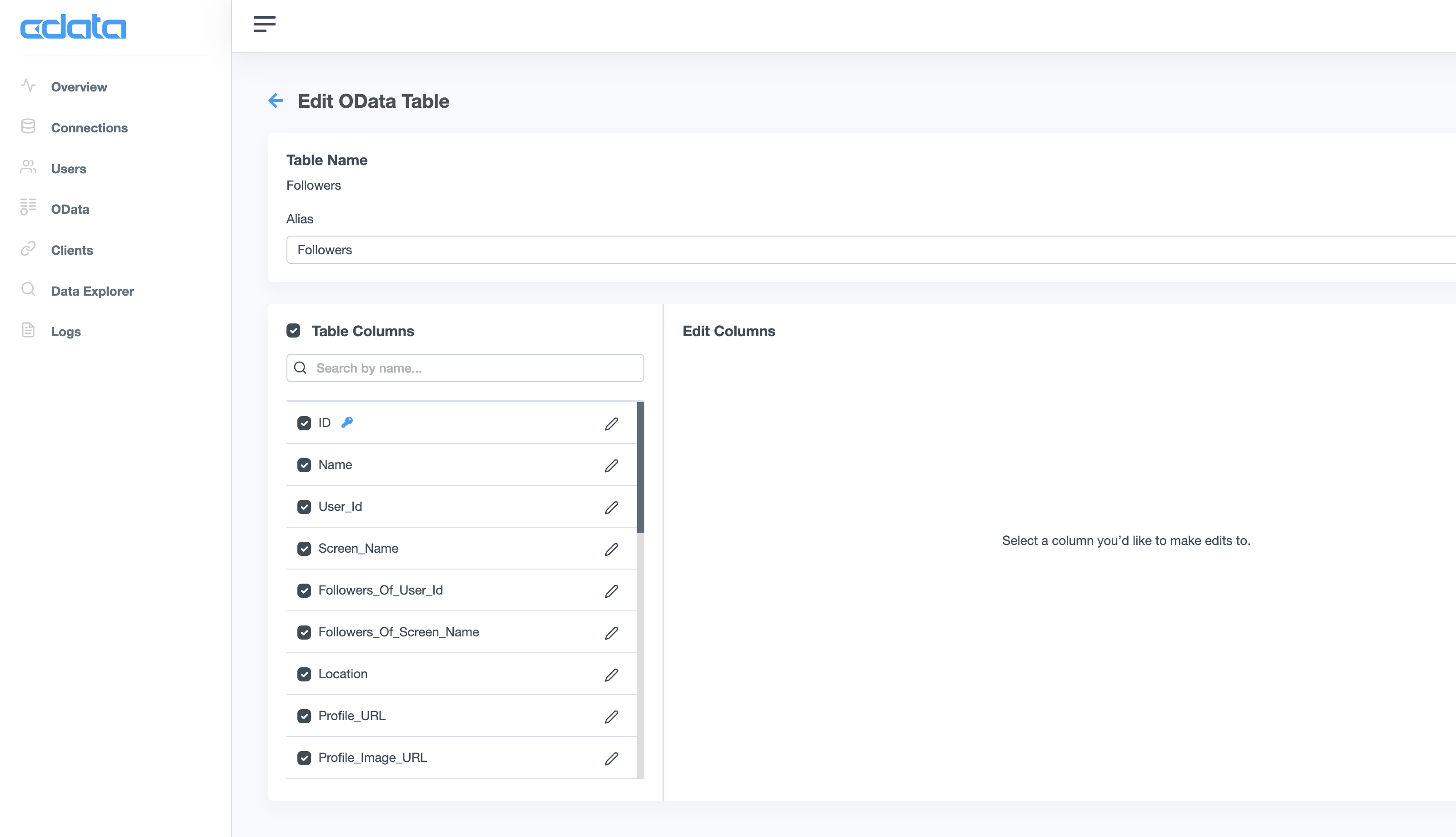Edit Followers_Of_User_Id using pencil icon
Screen dimensions: 1456x837
coord(611,591)
